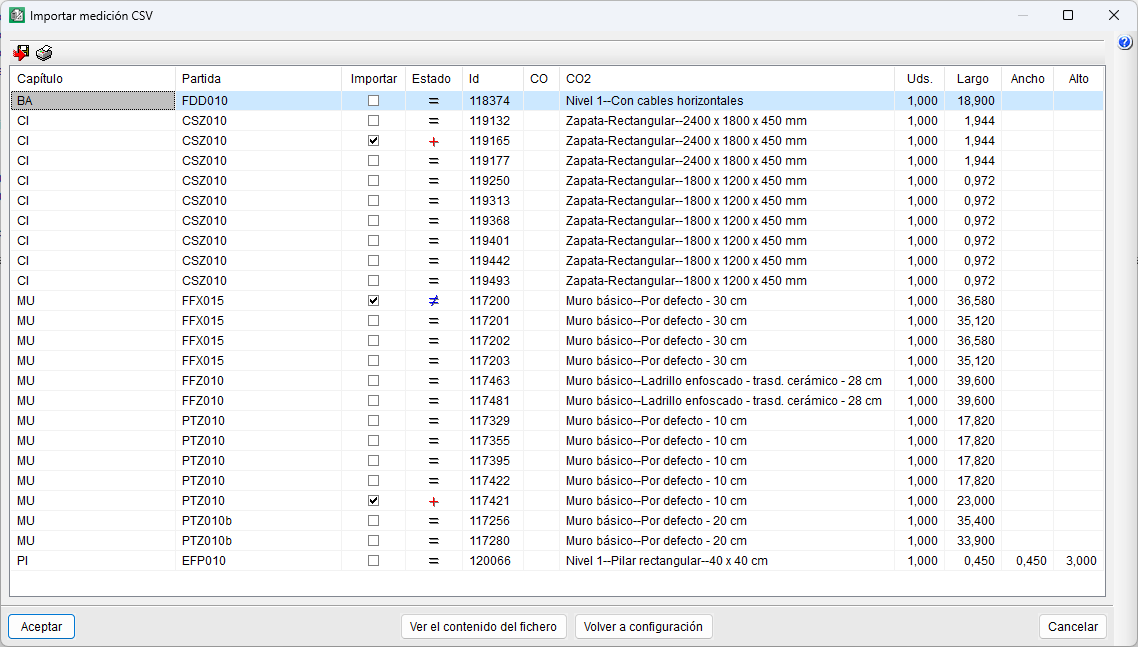This screenshot has width=1138, height=647.
Task: Click the import file icon with red arrow
Action: (20, 52)
